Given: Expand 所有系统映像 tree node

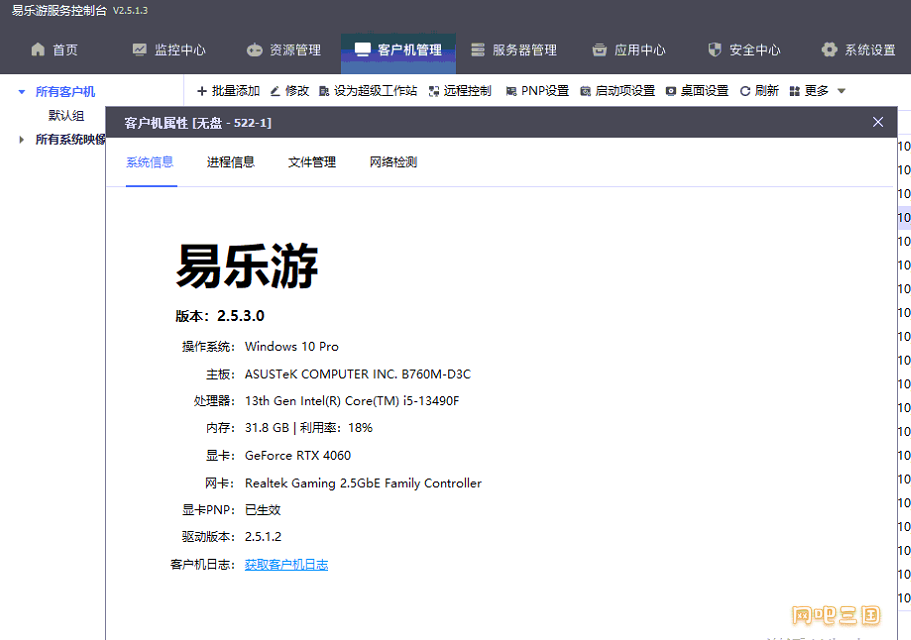Looking at the screenshot, I should tap(21, 139).
